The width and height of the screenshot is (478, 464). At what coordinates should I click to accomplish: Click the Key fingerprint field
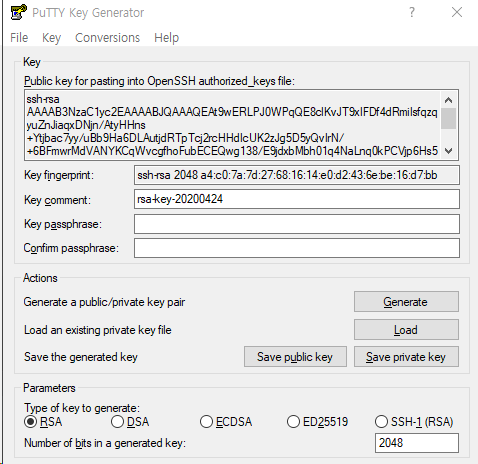click(x=297, y=175)
